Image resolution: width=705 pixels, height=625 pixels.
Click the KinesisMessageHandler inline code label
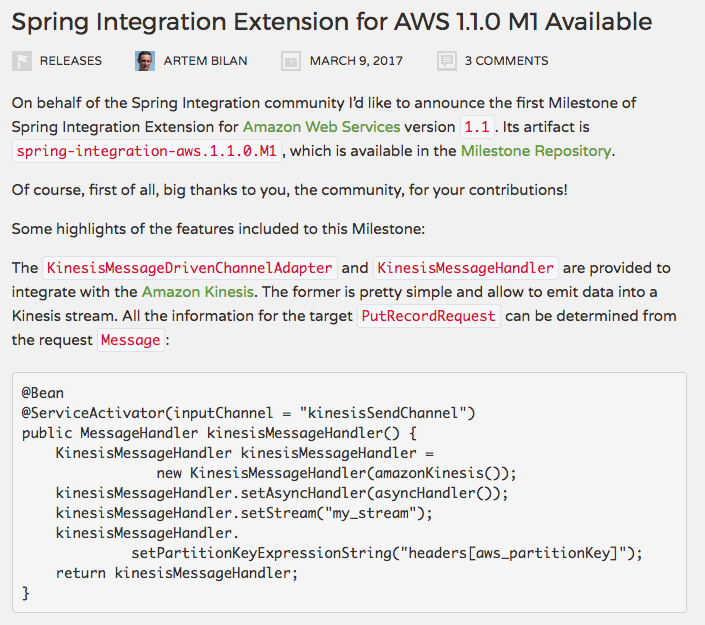tap(465, 268)
